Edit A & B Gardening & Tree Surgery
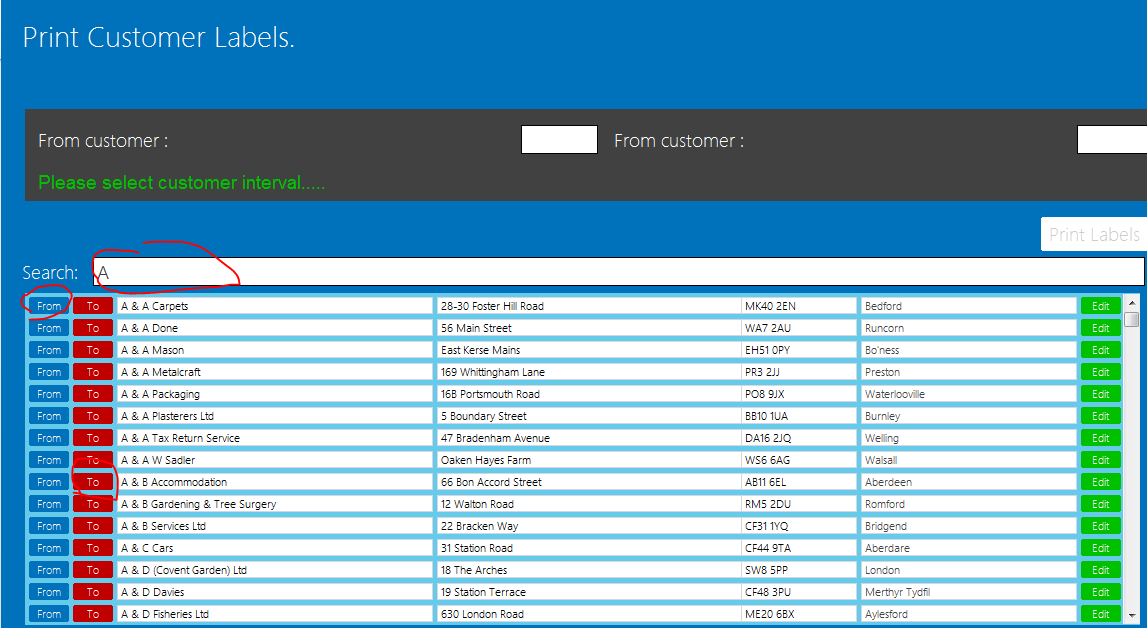The width and height of the screenshot is (1147, 628). 1101,504
